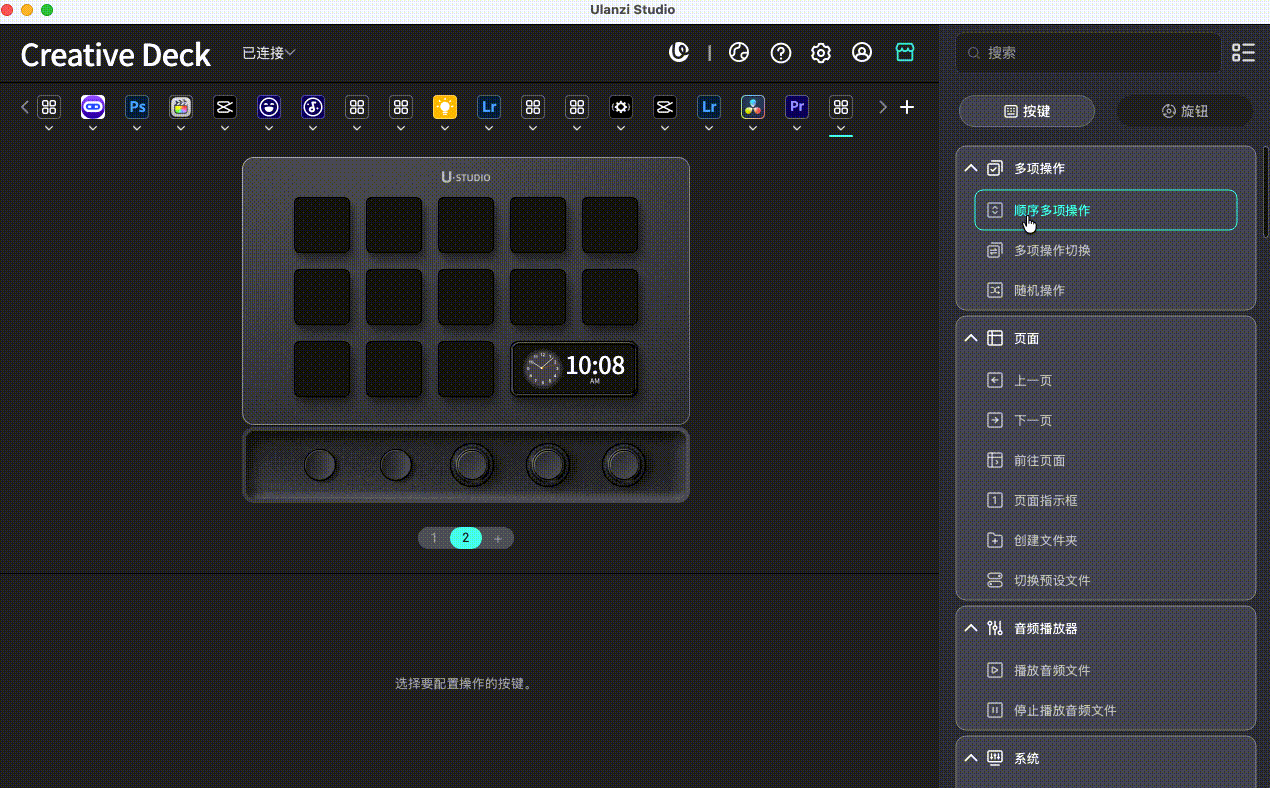Add a new profile with plus icon

coord(907,107)
